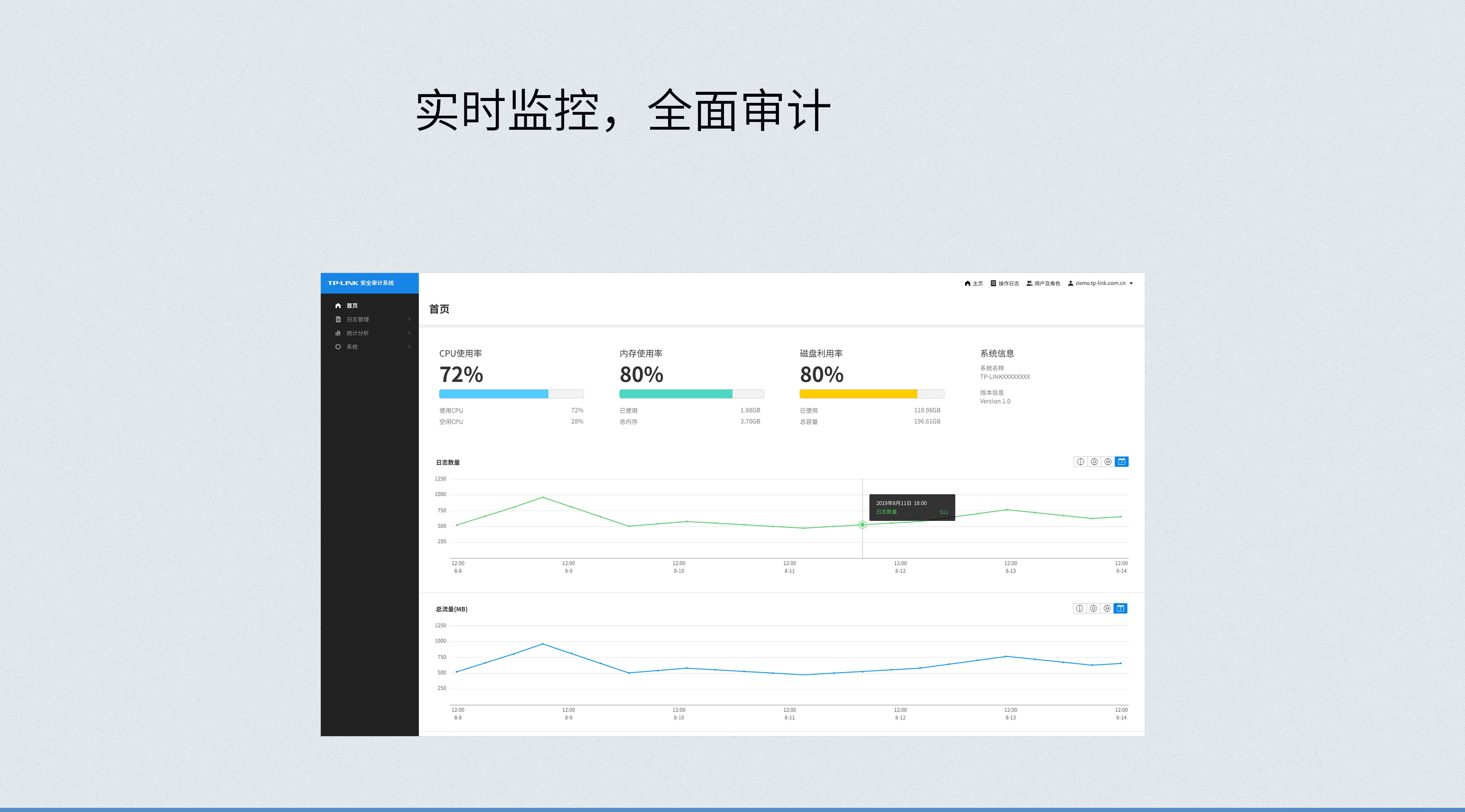Select 7-day calendar range on 总流量 chart
This screenshot has height=812, width=1465.
coord(1120,609)
